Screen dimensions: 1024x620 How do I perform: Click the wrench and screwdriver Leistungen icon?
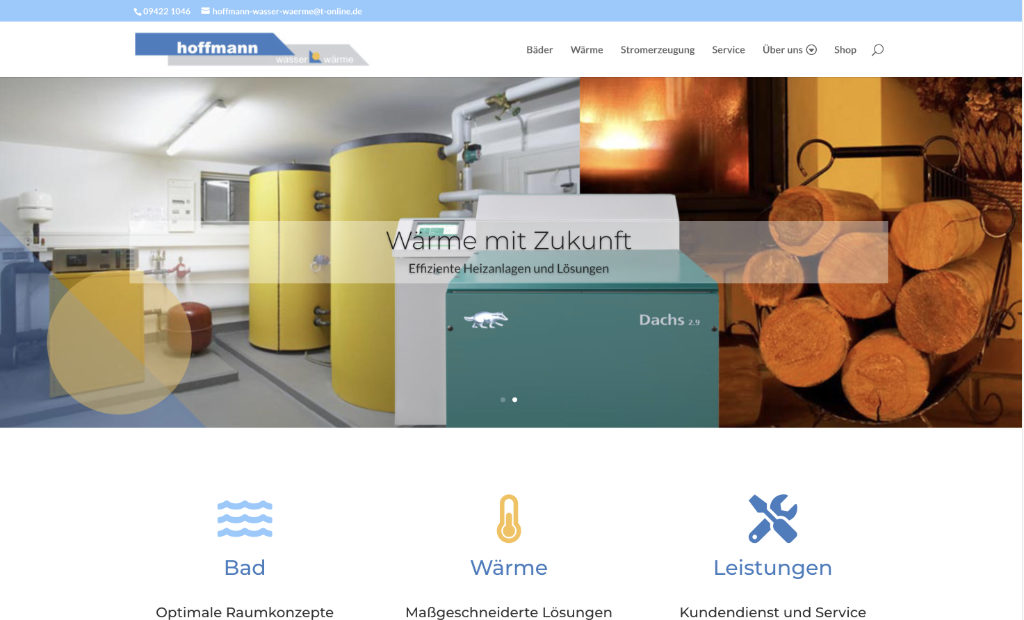tap(773, 519)
